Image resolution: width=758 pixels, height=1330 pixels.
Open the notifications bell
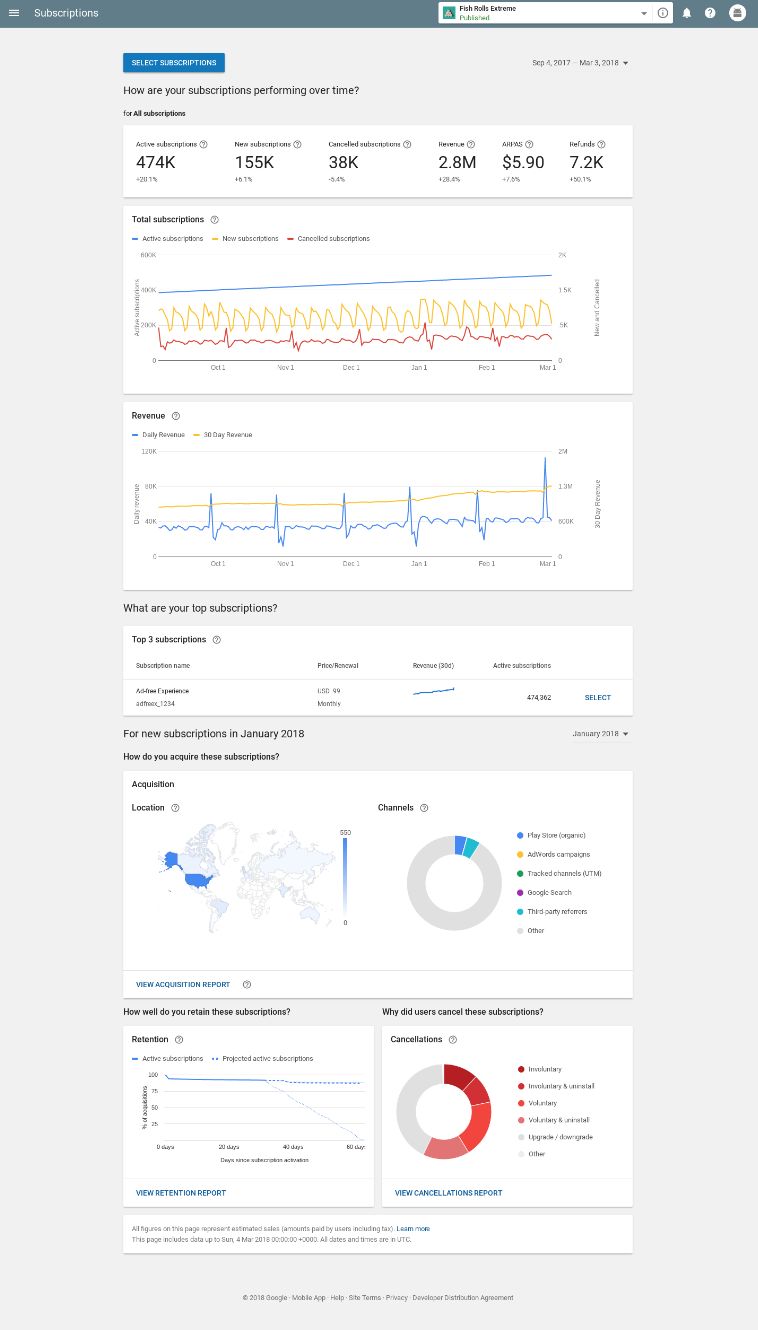click(687, 13)
